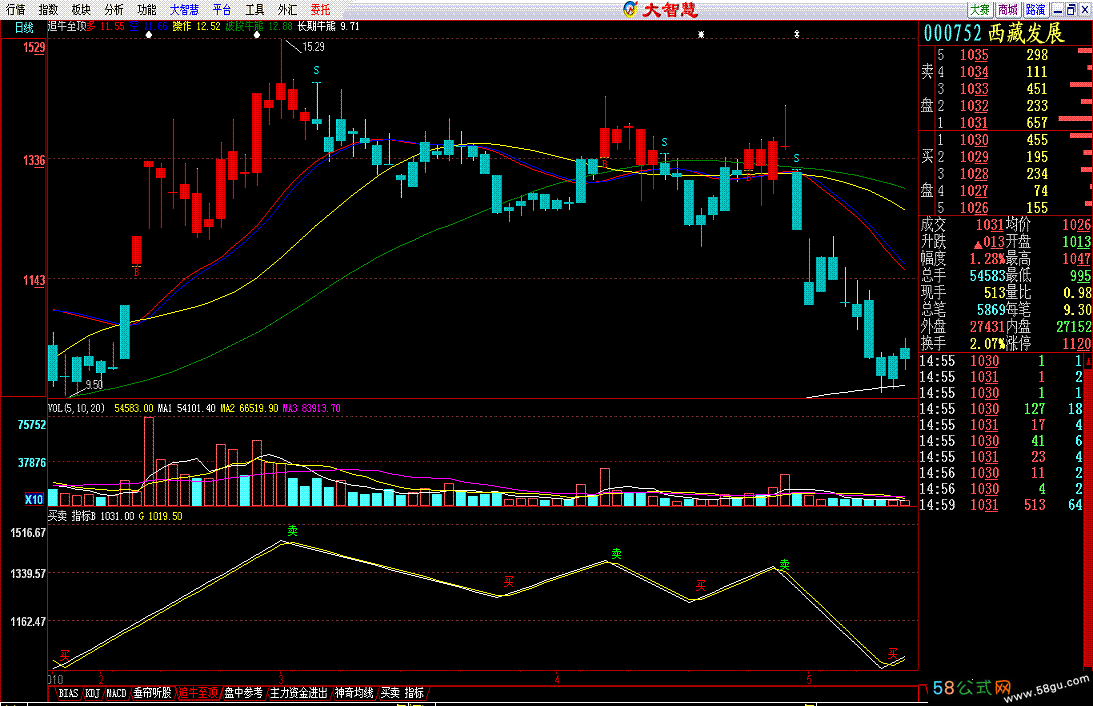1093x706 pixels.
Task: Select the 垂帘听股 tab
Action: tap(152, 693)
